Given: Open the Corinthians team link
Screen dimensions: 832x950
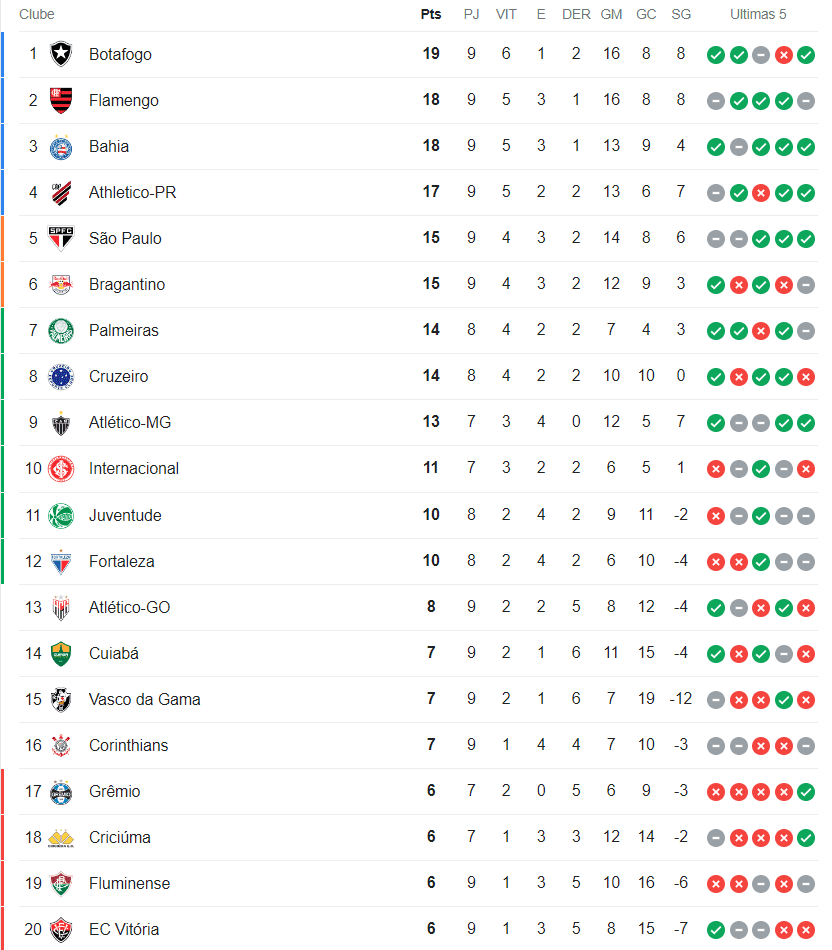Looking at the screenshot, I should point(128,745).
